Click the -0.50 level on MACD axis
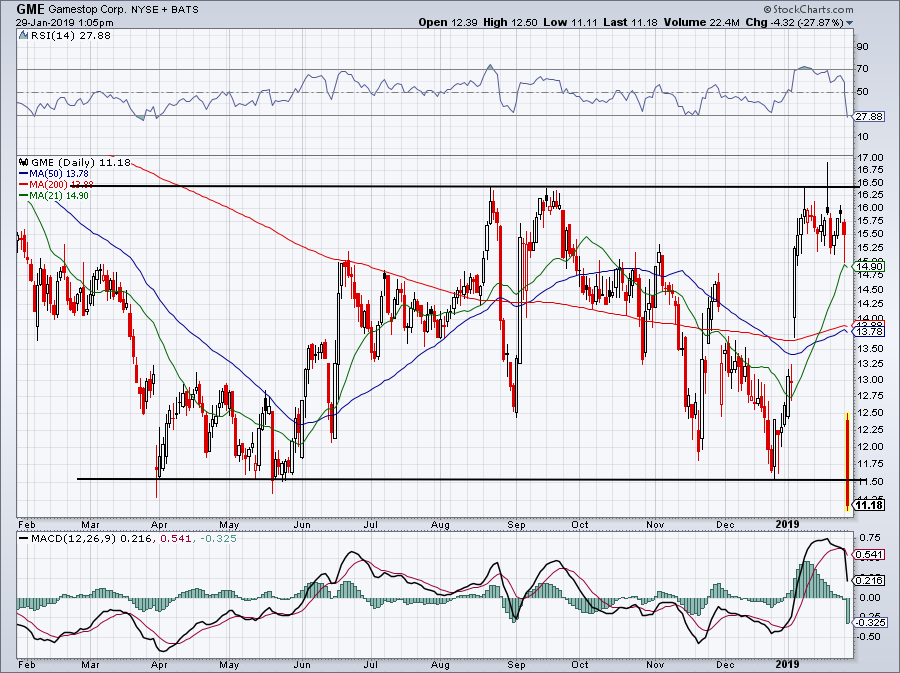This screenshot has width=900, height=673. point(869,636)
